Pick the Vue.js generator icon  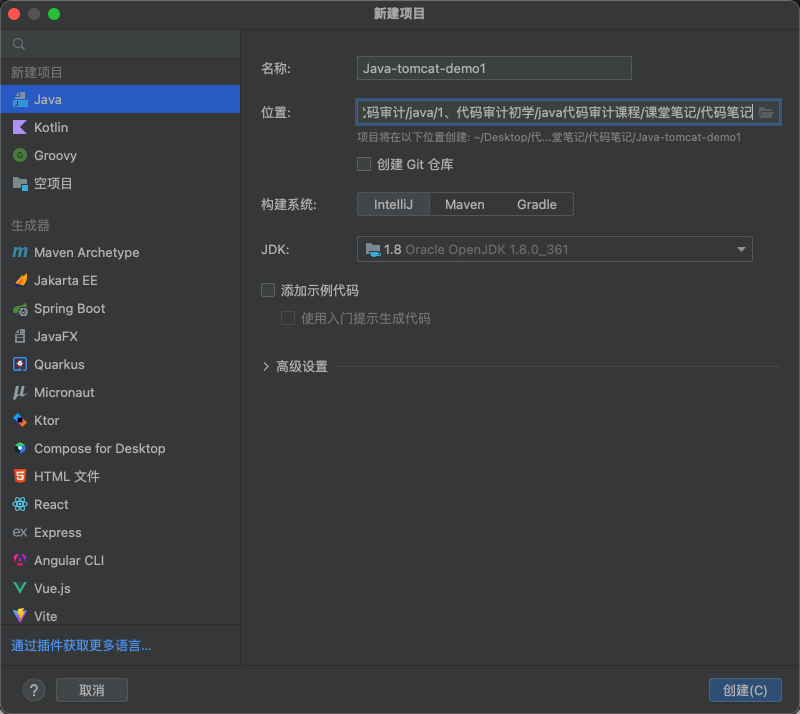click(x=19, y=589)
